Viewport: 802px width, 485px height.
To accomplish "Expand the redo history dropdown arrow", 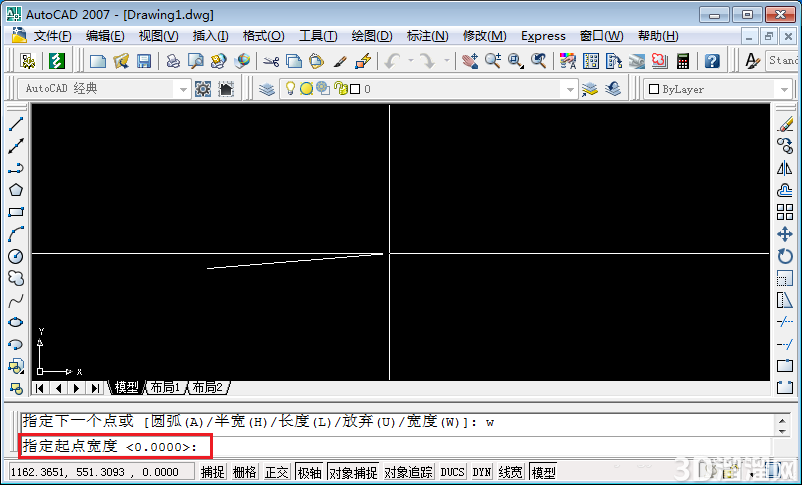I will coord(447,61).
